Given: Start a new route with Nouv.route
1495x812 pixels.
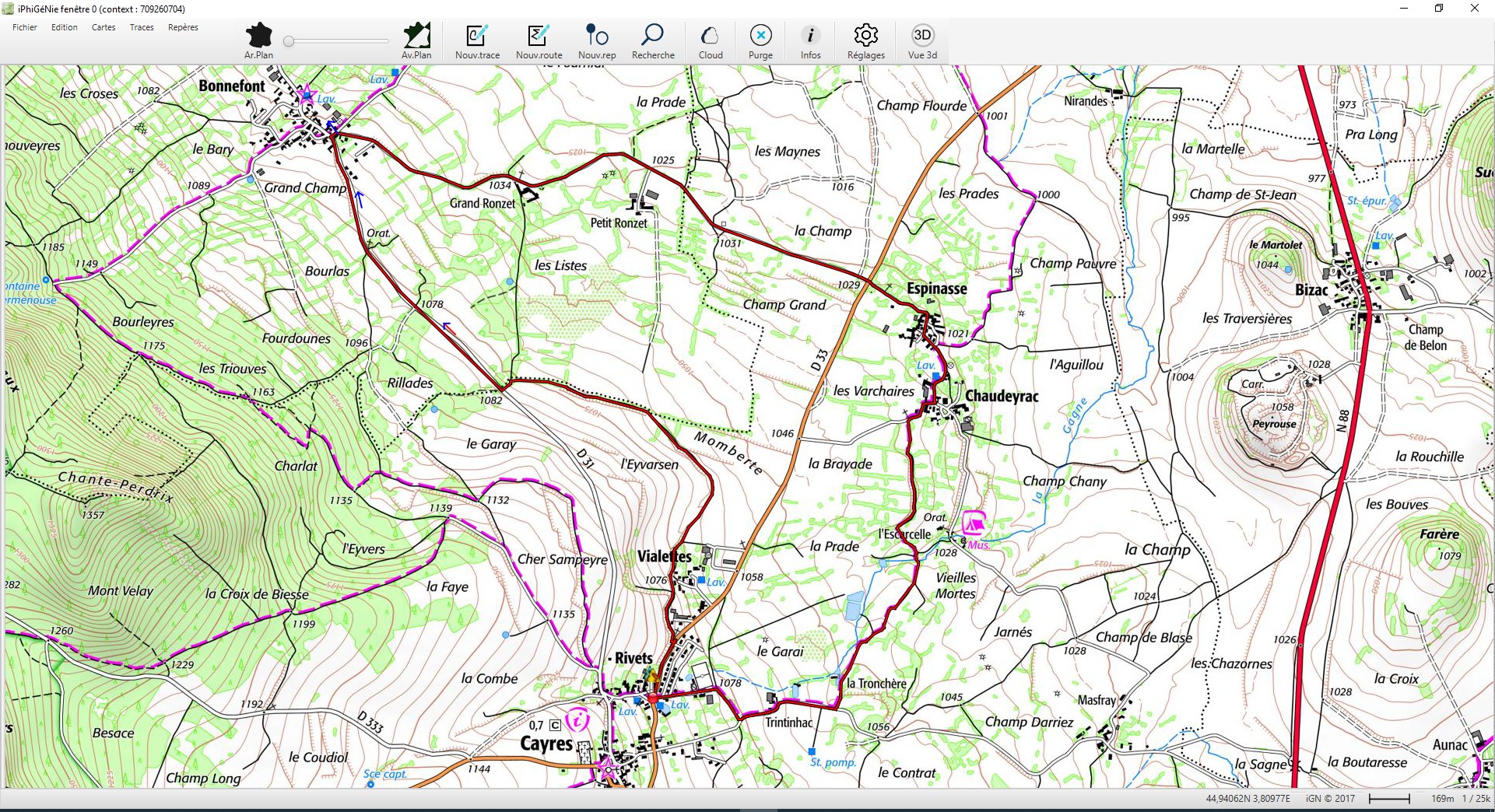Looking at the screenshot, I should [539, 37].
